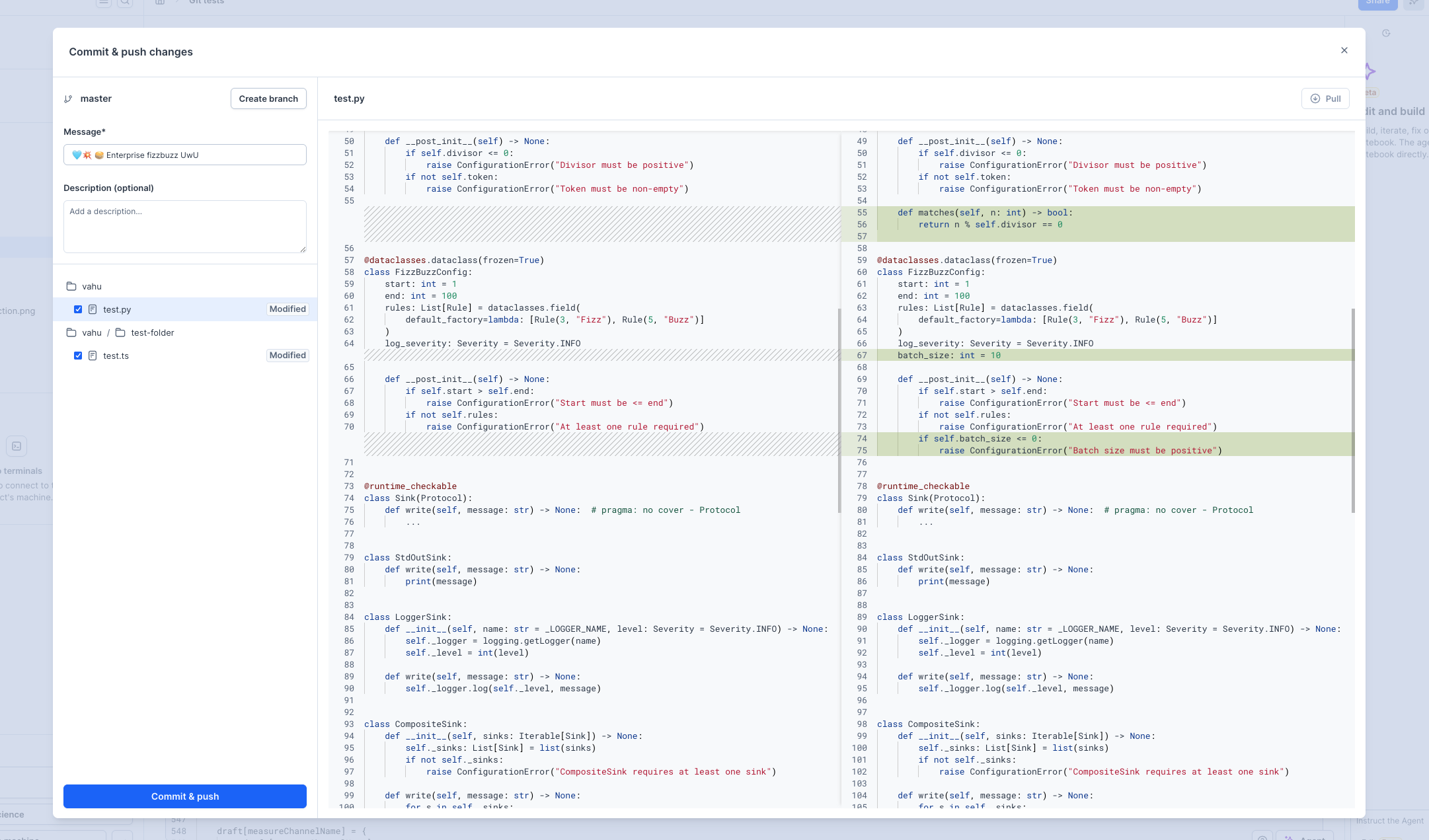The width and height of the screenshot is (1429, 840).
Task: Select the test.ts modified file
Action: pyautogui.click(x=116, y=356)
